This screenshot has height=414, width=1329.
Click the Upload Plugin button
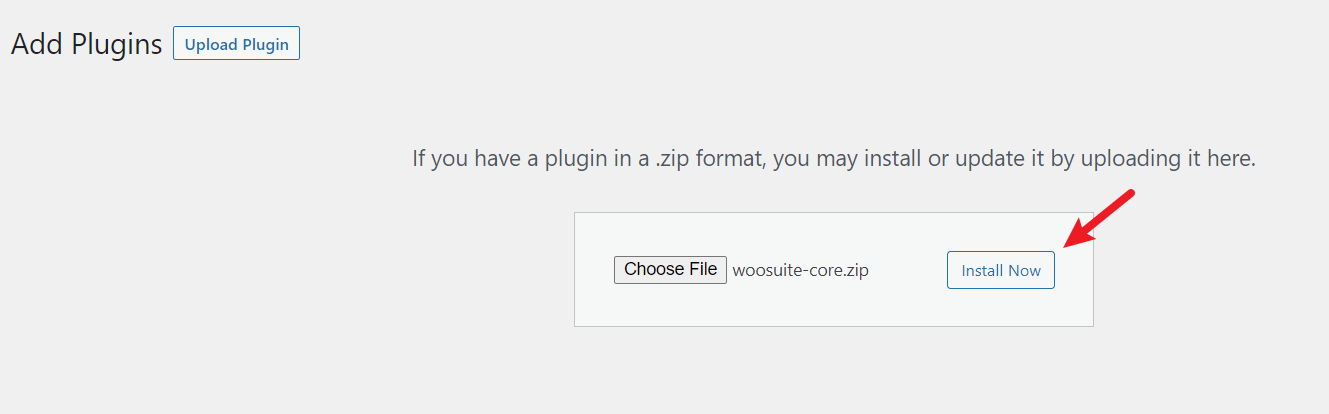[x=236, y=45]
